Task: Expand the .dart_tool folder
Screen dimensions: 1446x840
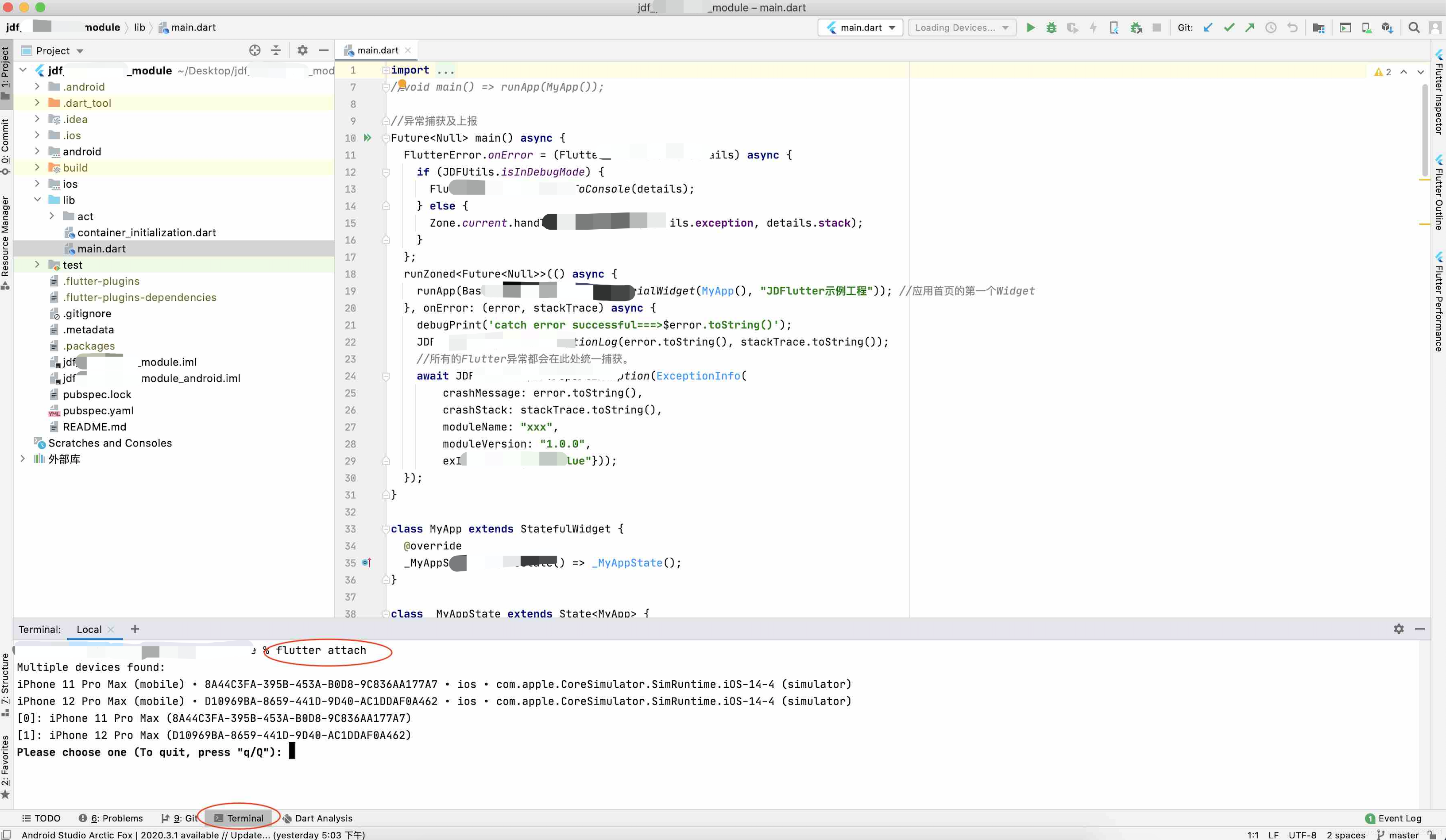Action: tap(37, 103)
